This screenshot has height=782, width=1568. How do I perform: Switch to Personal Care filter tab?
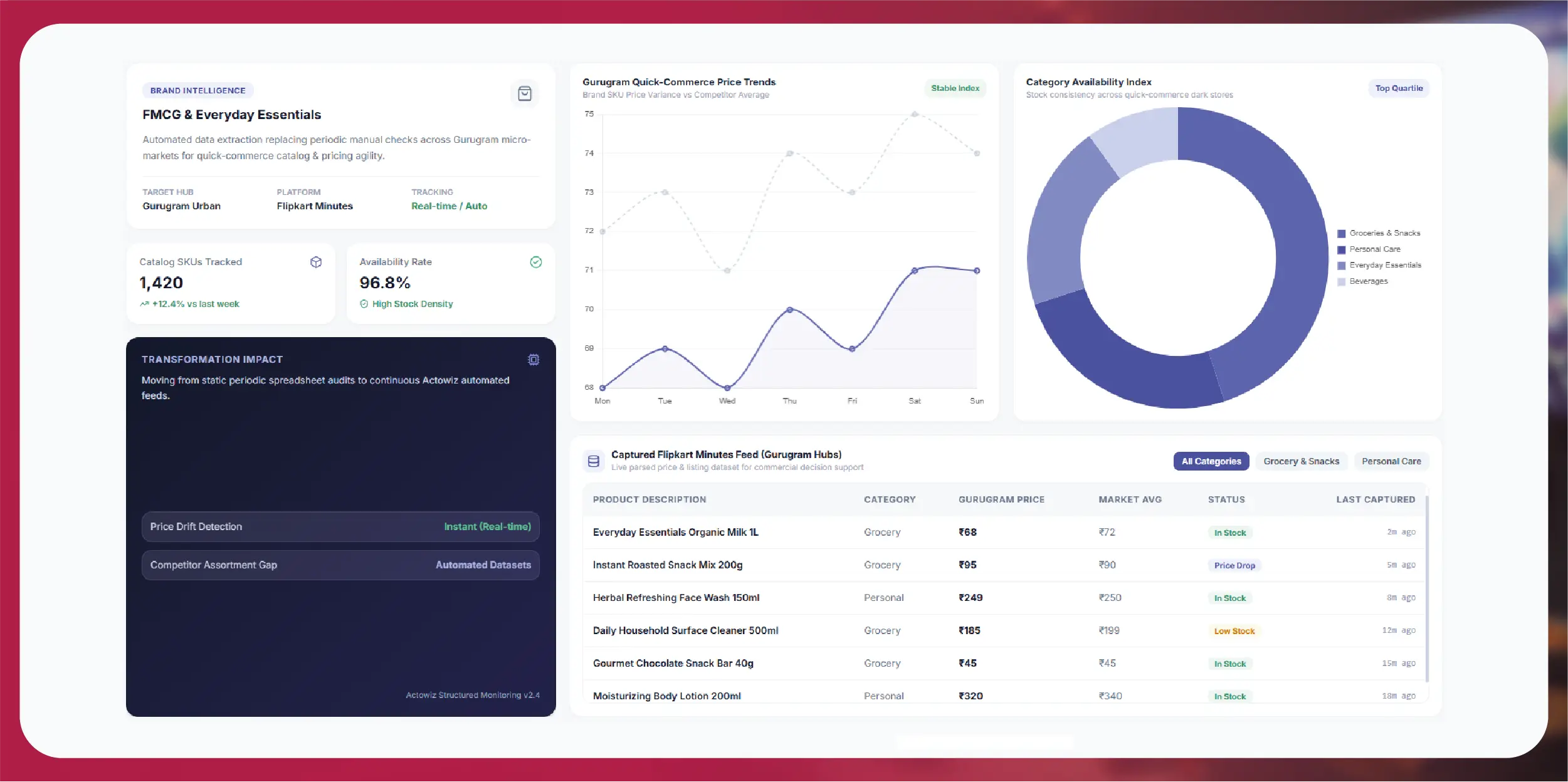[1391, 461]
